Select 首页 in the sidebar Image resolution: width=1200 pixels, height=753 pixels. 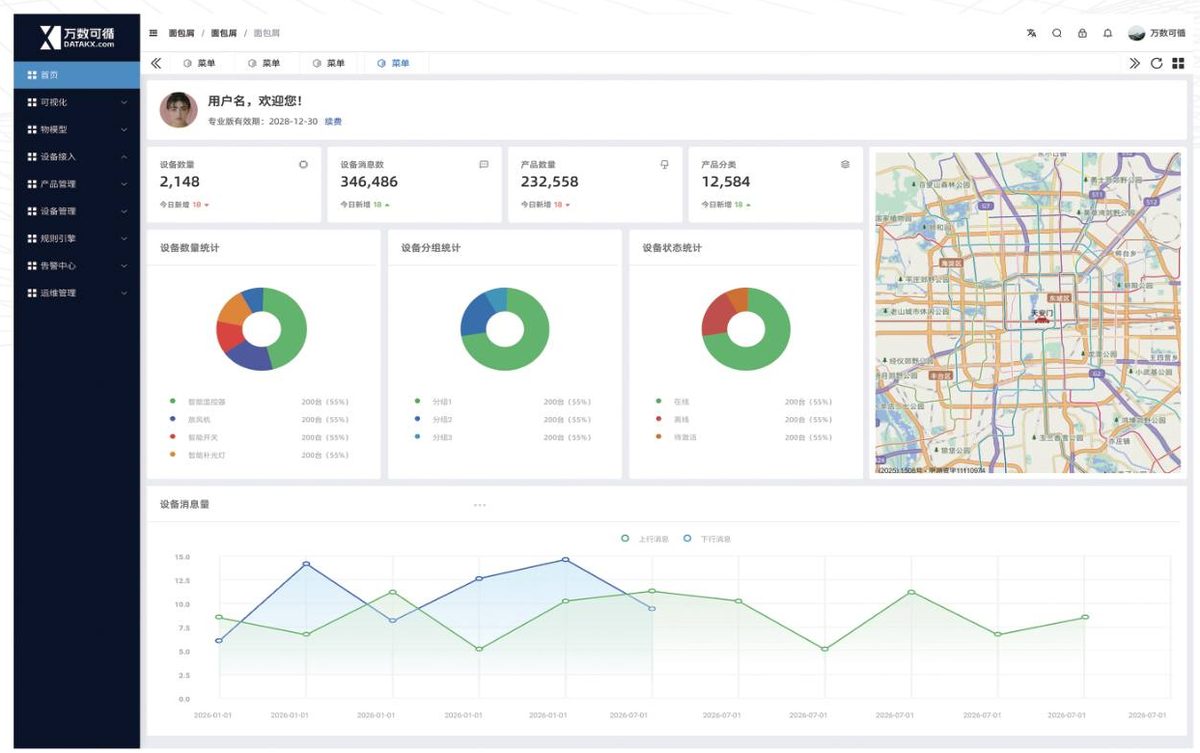[77, 75]
